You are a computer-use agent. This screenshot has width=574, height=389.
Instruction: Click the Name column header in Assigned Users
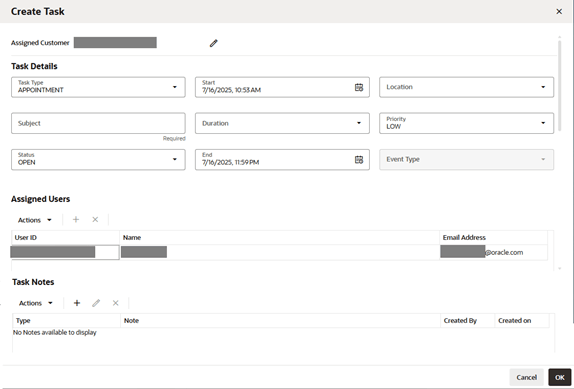click(279, 237)
